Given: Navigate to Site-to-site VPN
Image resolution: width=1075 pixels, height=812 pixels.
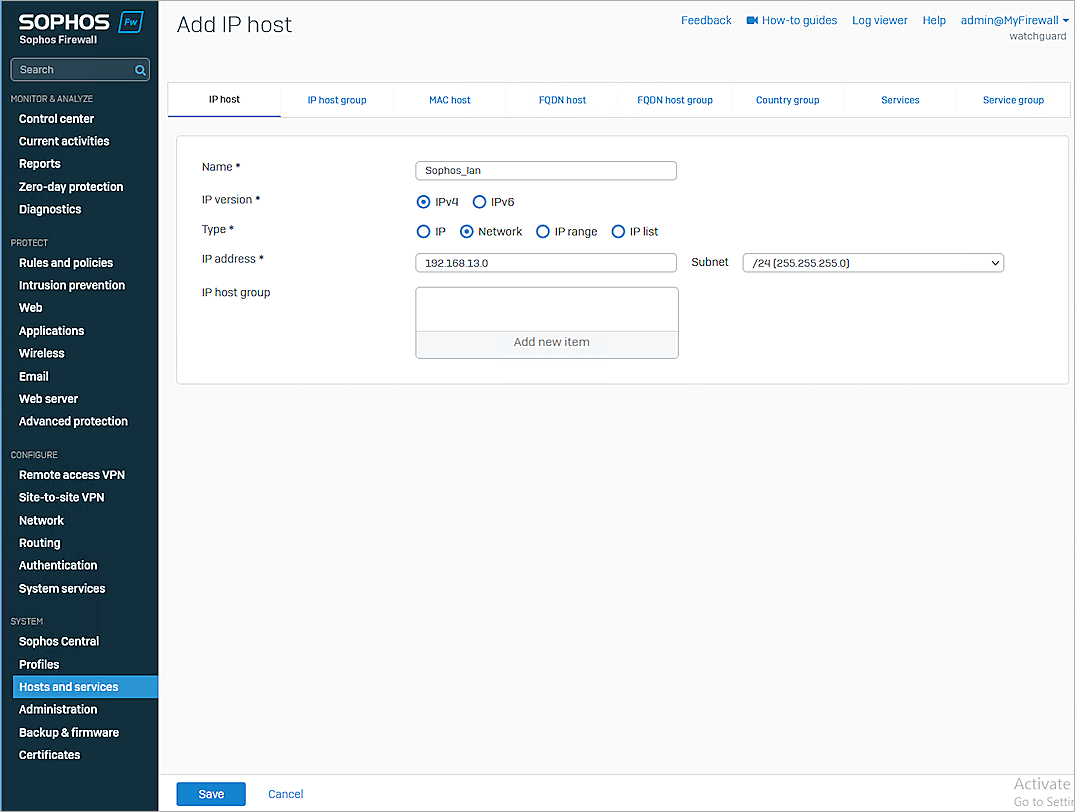Looking at the screenshot, I should pyautogui.click(x=61, y=497).
